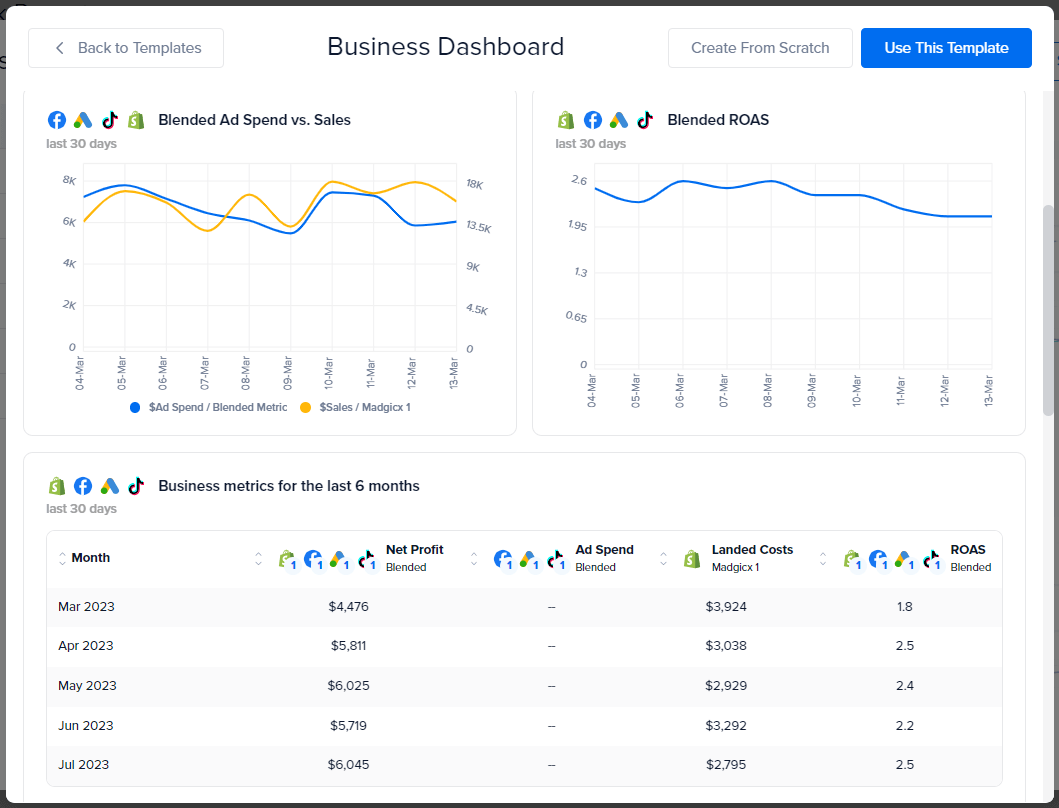Click the Facebook icon on Blended Ad Spend widget
This screenshot has width=1059, height=808.
coord(57,119)
